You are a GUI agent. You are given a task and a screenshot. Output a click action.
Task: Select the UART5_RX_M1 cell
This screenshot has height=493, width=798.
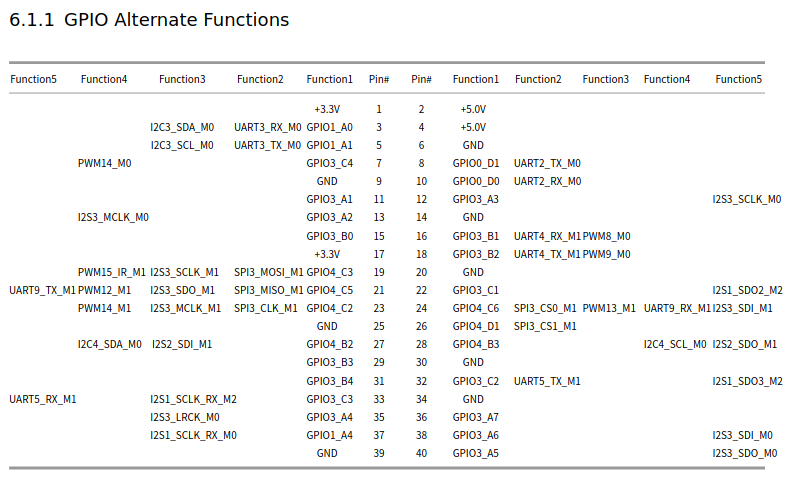pyautogui.click(x=42, y=399)
